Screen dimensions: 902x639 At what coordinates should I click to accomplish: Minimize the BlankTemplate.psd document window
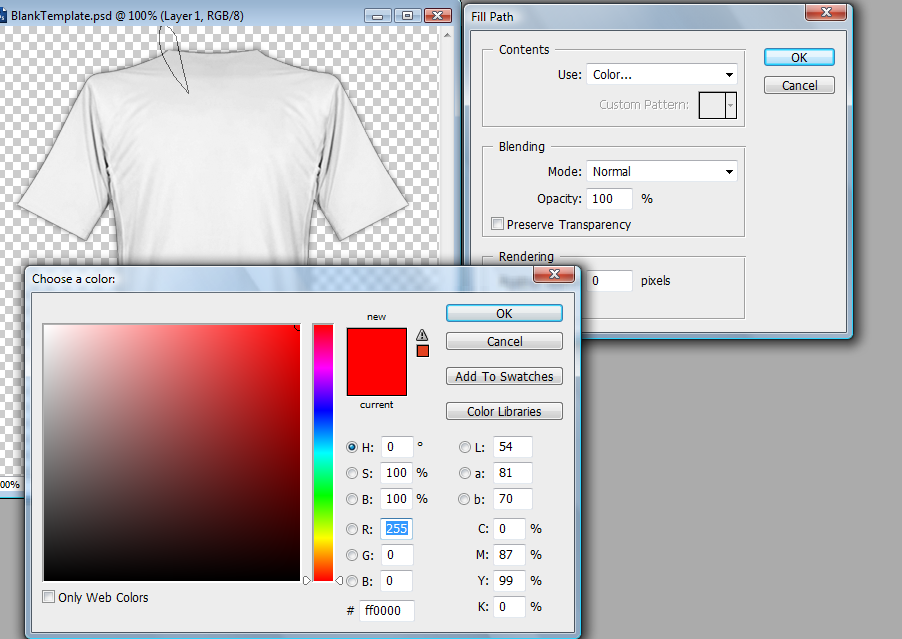click(378, 16)
